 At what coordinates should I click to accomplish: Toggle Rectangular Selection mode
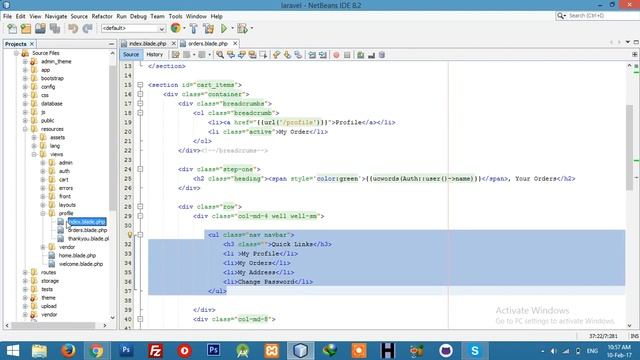tap(263, 55)
